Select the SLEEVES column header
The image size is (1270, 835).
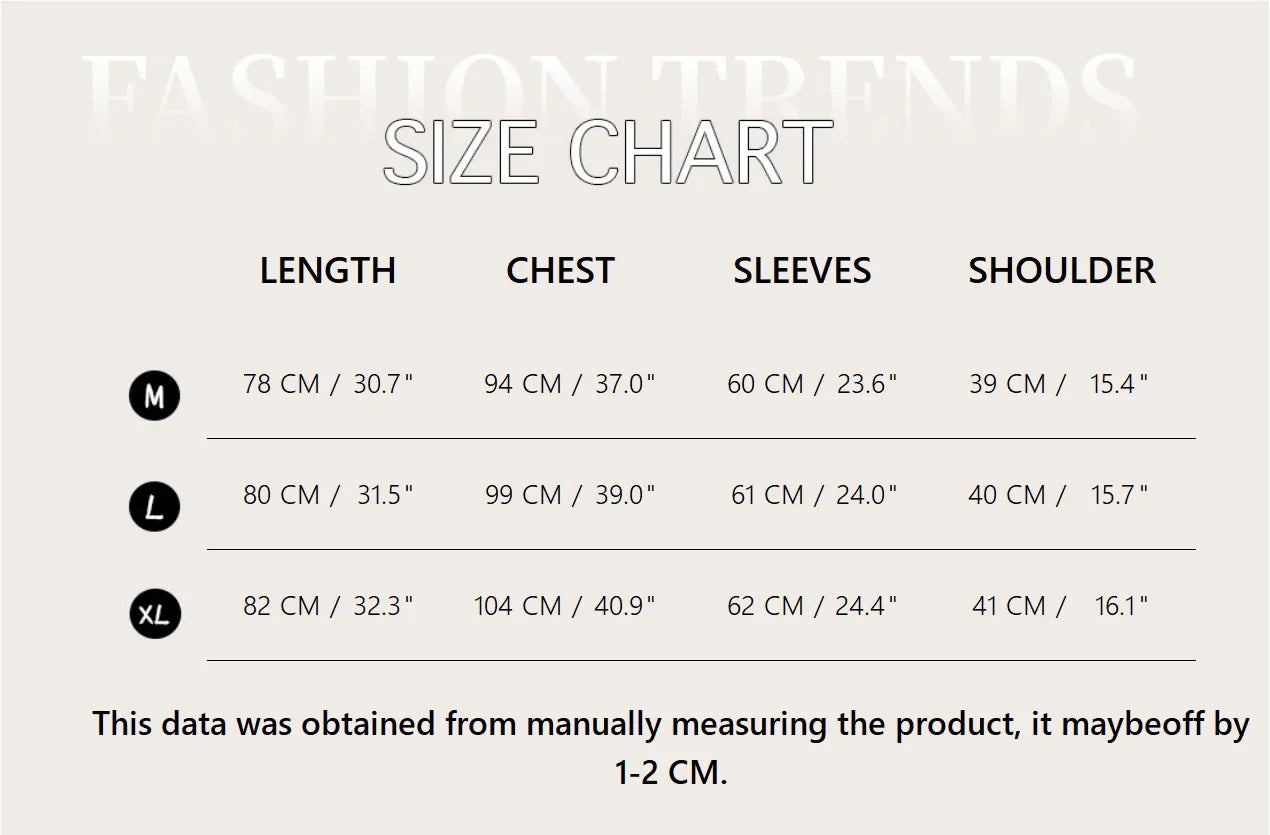click(802, 271)
